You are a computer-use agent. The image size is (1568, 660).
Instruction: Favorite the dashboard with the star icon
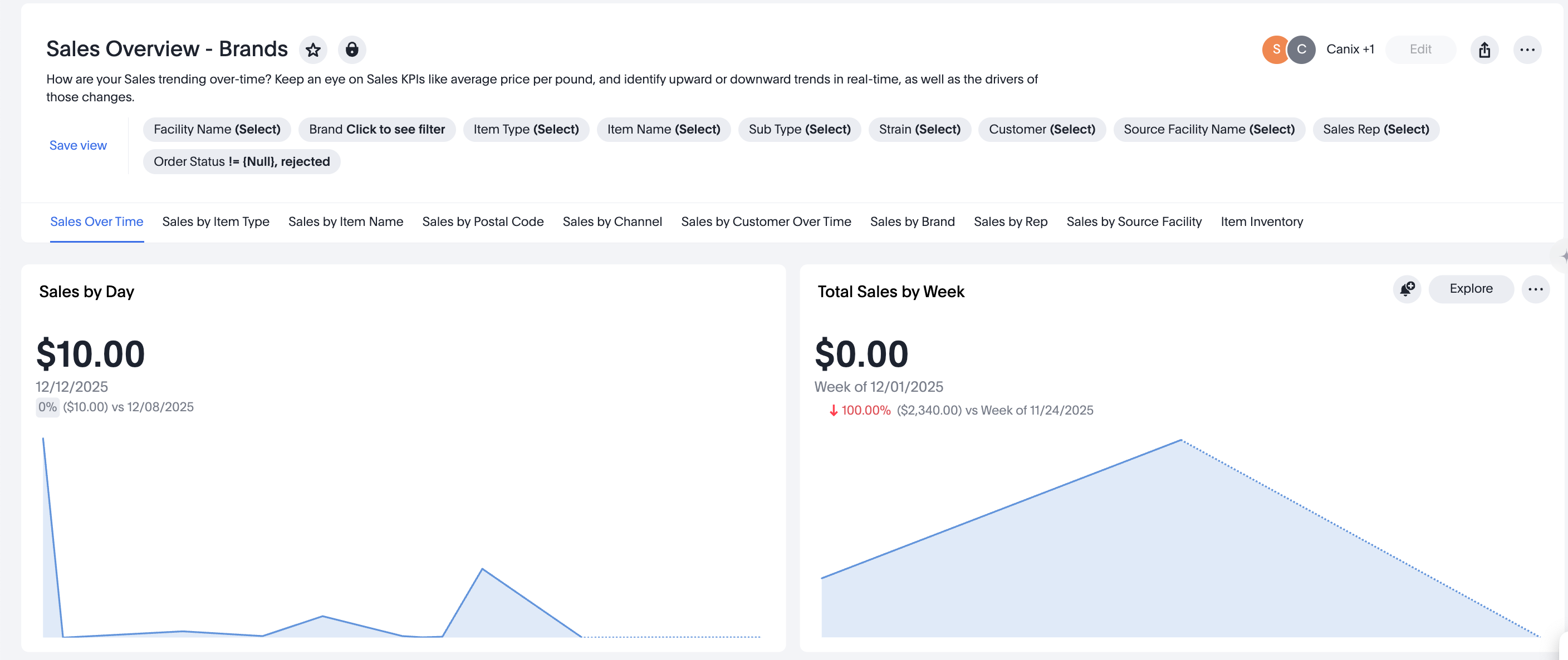click(x=313, y=50)
